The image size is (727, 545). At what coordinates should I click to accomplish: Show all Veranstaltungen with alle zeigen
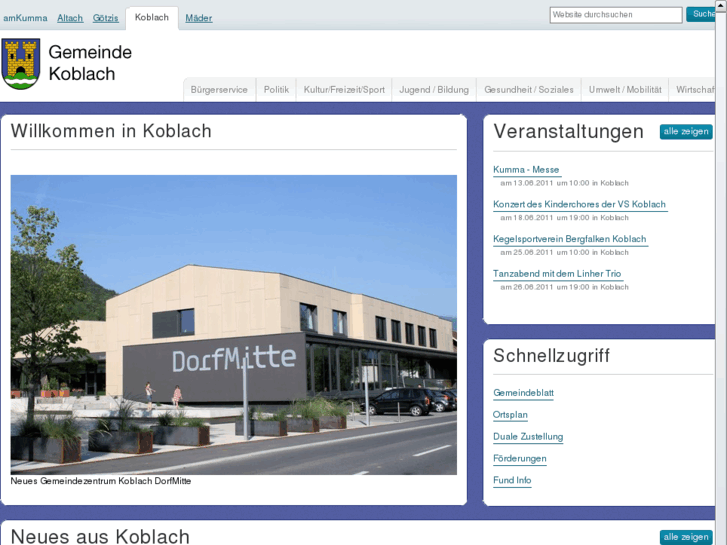click(686, 132)
